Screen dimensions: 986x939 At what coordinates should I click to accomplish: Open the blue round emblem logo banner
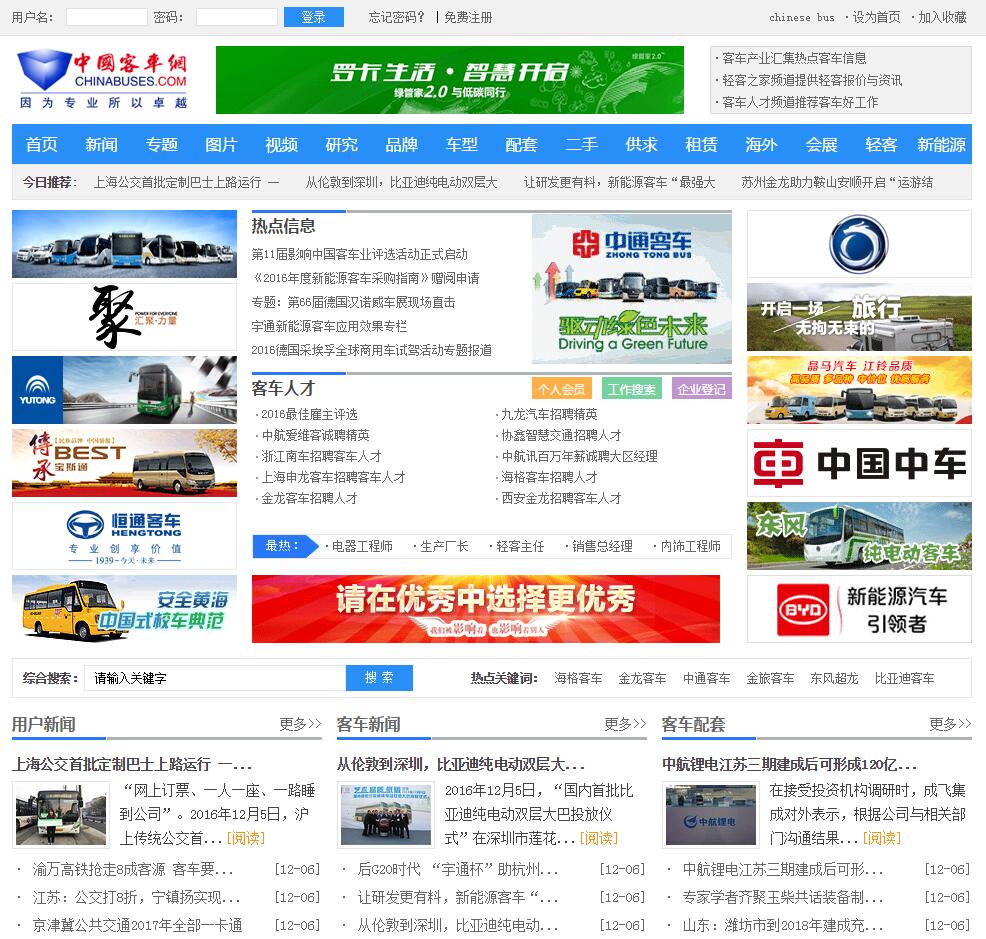pyautogui.click(x=859, y=245)
